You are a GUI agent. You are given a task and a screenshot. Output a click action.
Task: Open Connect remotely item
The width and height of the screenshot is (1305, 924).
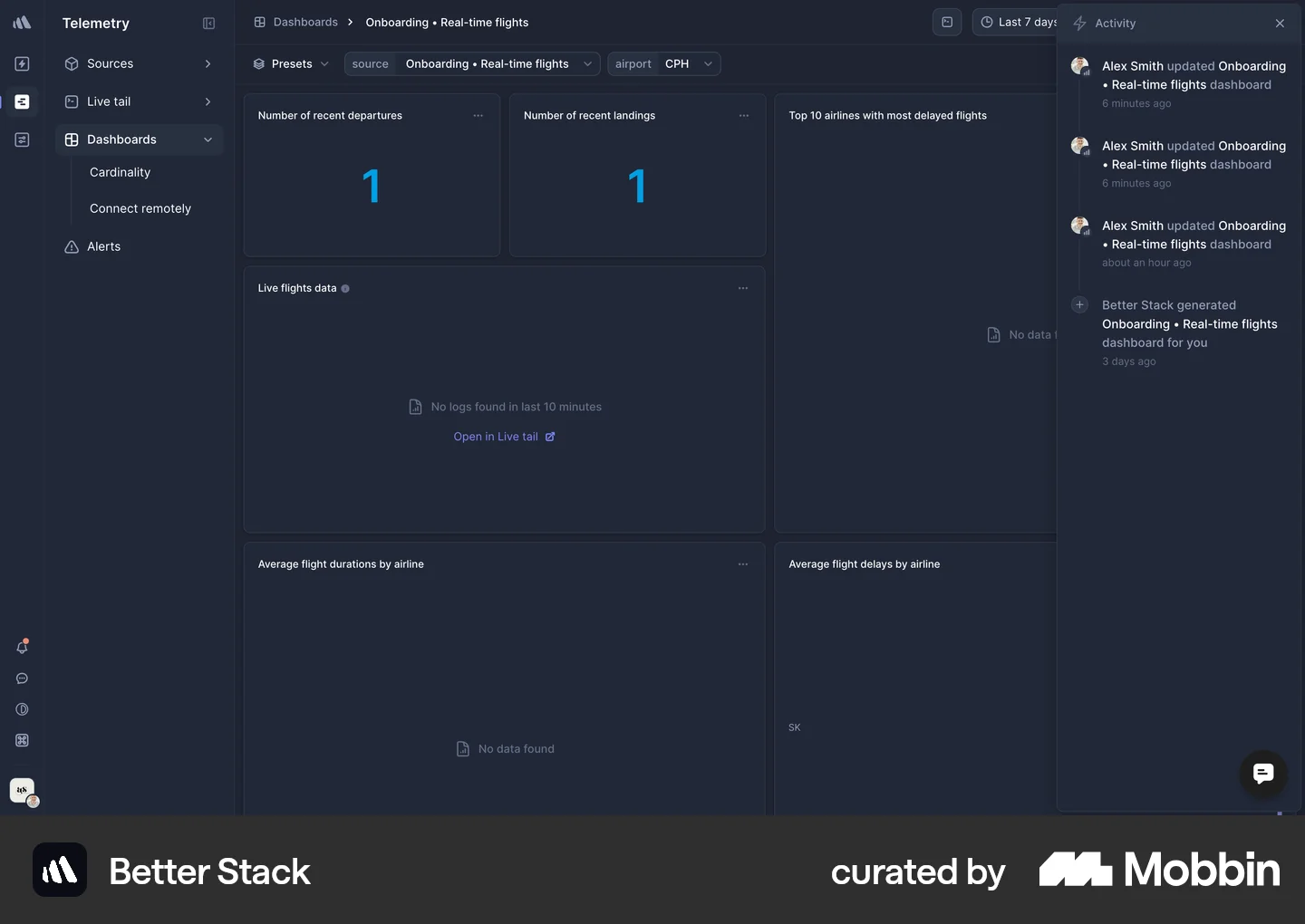(140, 208)
